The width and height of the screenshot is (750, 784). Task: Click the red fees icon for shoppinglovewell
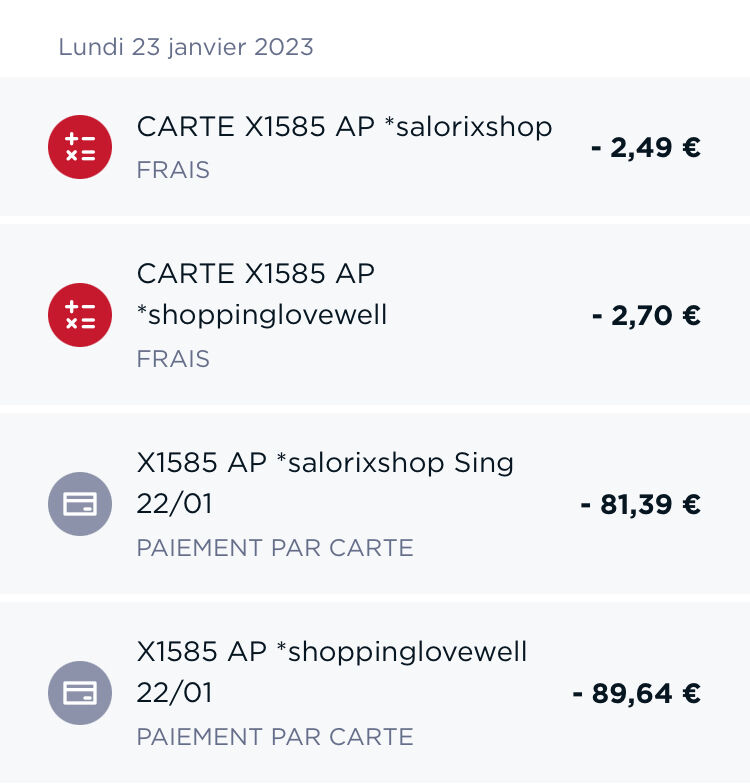click(80, 315)
